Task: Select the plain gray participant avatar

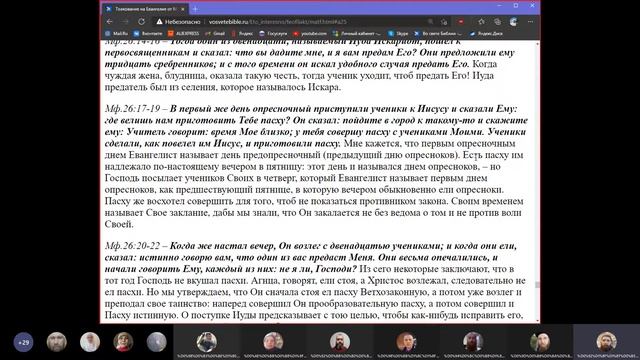Action: click(157, 342)
